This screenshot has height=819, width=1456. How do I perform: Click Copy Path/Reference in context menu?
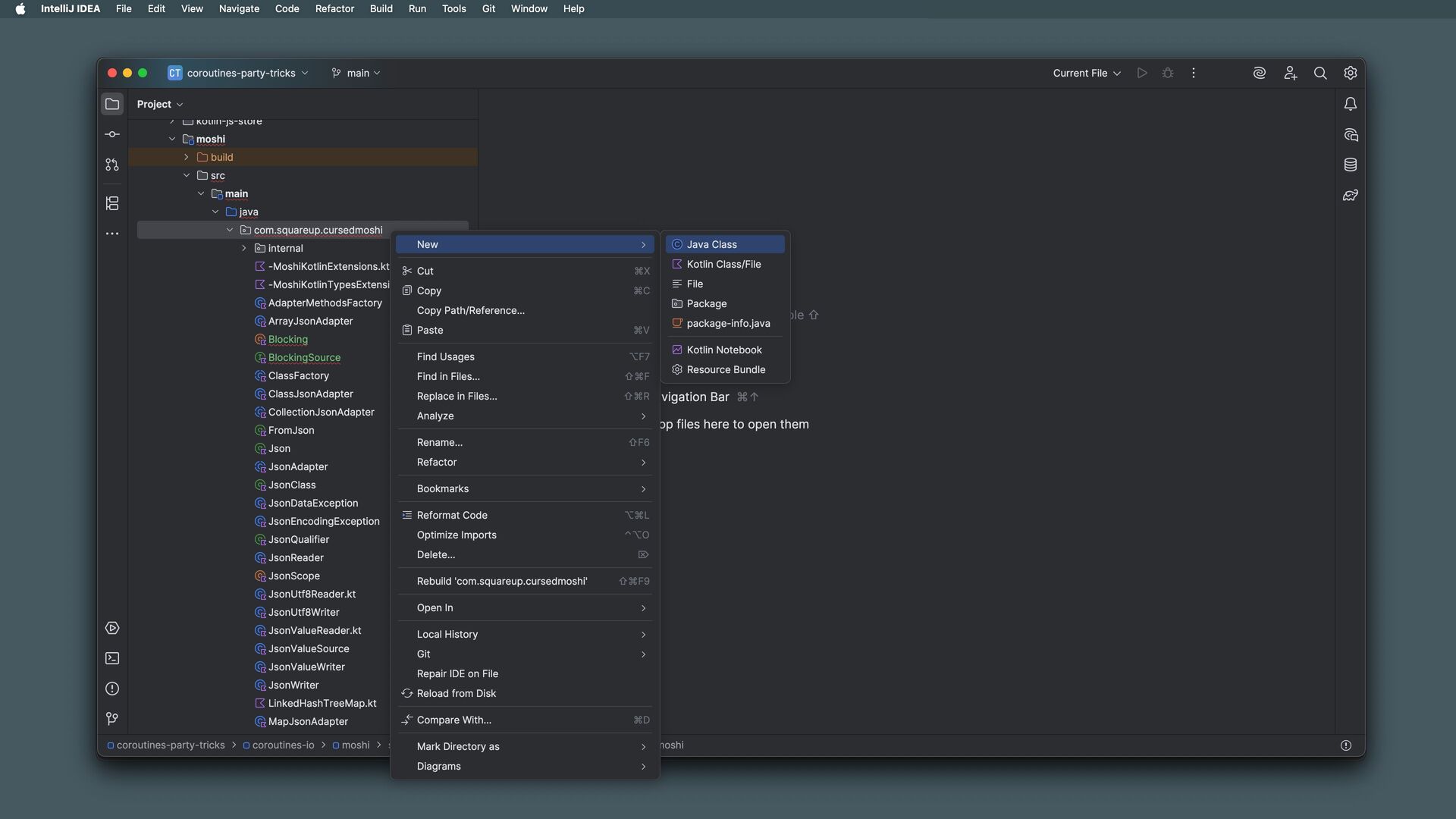(x=525, y=310)
